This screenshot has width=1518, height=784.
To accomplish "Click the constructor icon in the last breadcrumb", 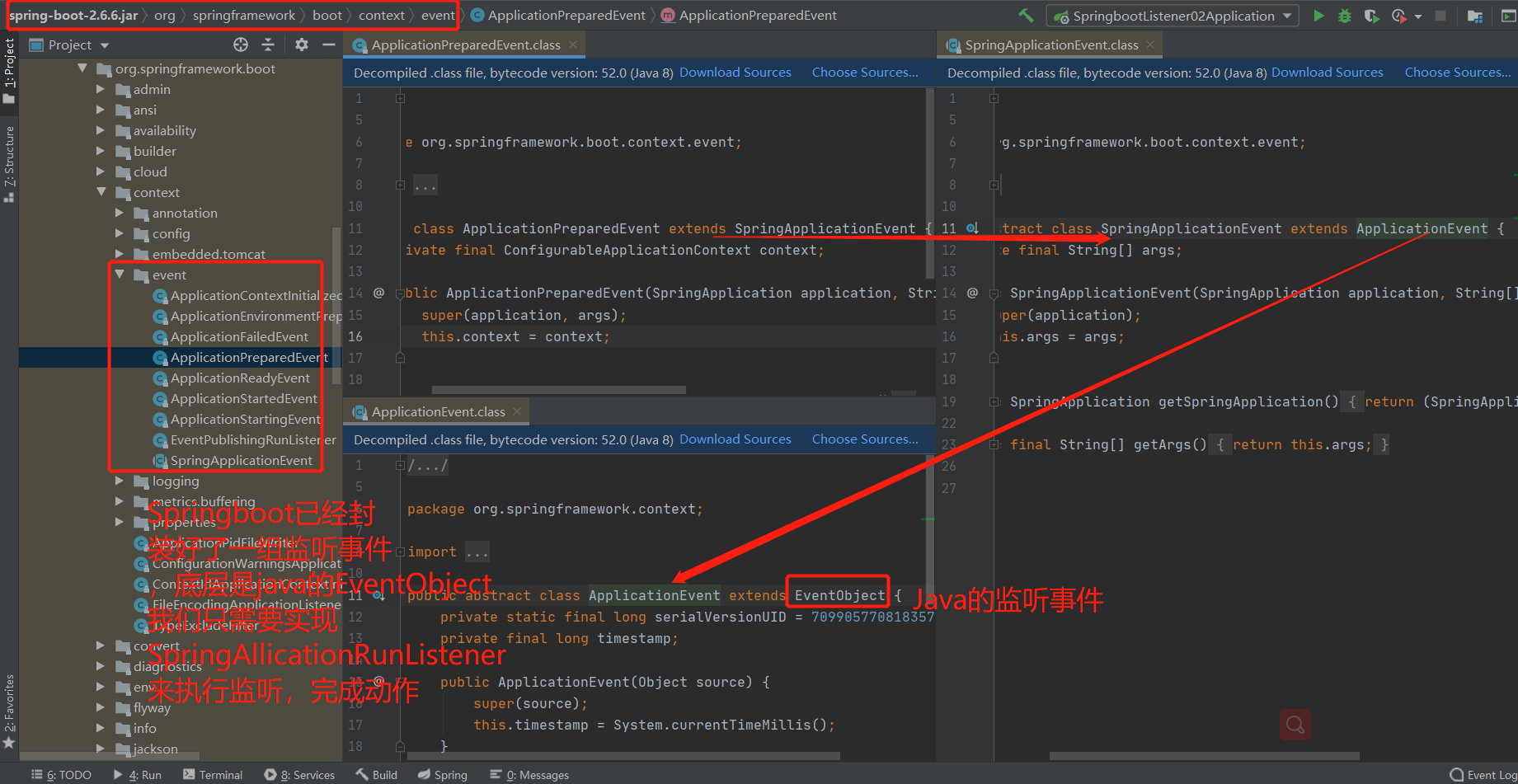I will click(x=668, y=15).
